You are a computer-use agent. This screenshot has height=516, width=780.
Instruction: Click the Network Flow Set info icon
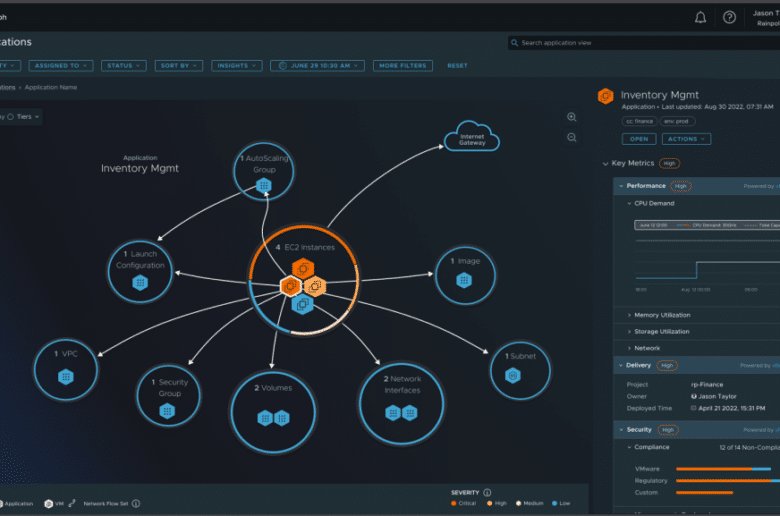coord(136,504)
